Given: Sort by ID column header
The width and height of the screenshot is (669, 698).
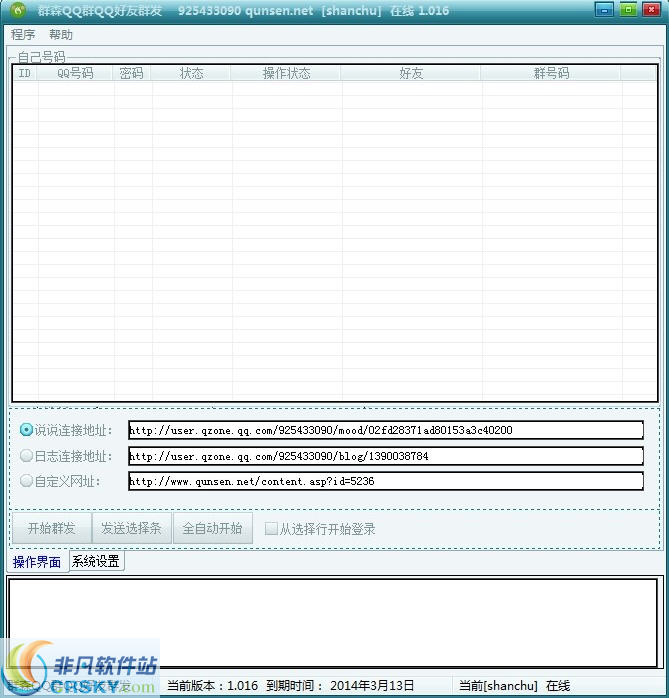Looking at the screenshot, I should tap(25, 73).
